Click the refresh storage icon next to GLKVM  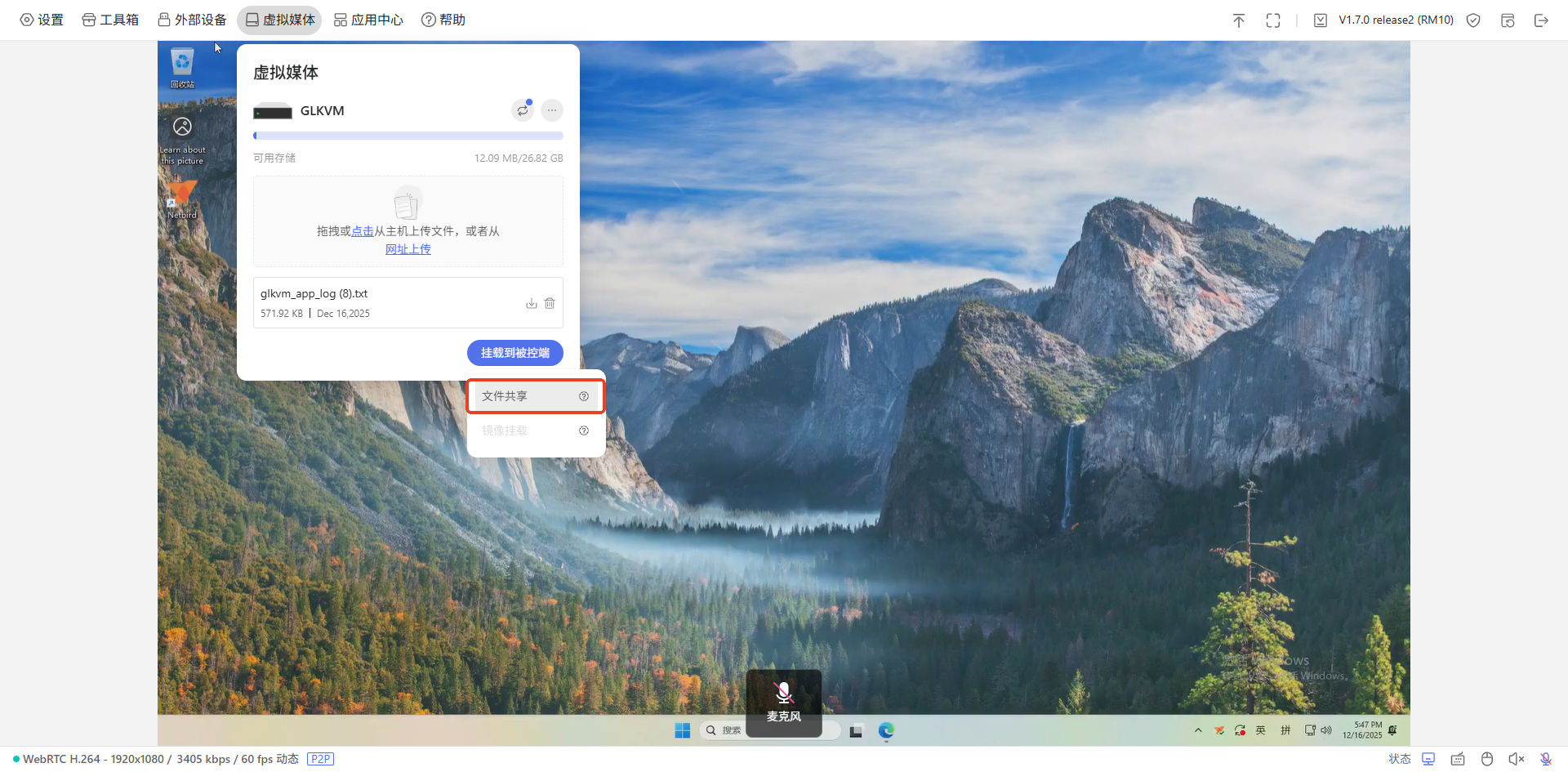click(x=523, y=110)
